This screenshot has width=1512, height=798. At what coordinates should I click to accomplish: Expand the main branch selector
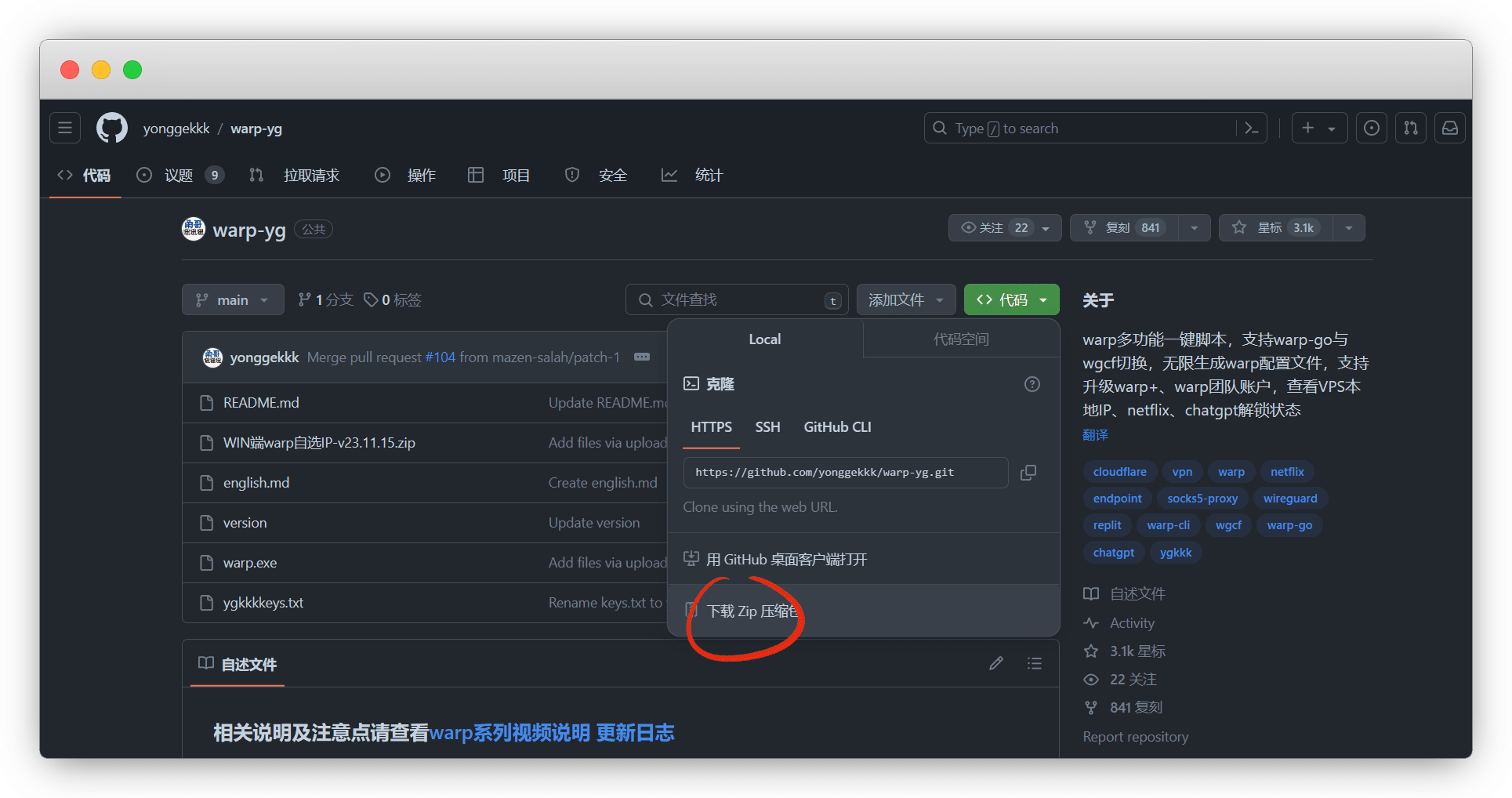[233, 300]
